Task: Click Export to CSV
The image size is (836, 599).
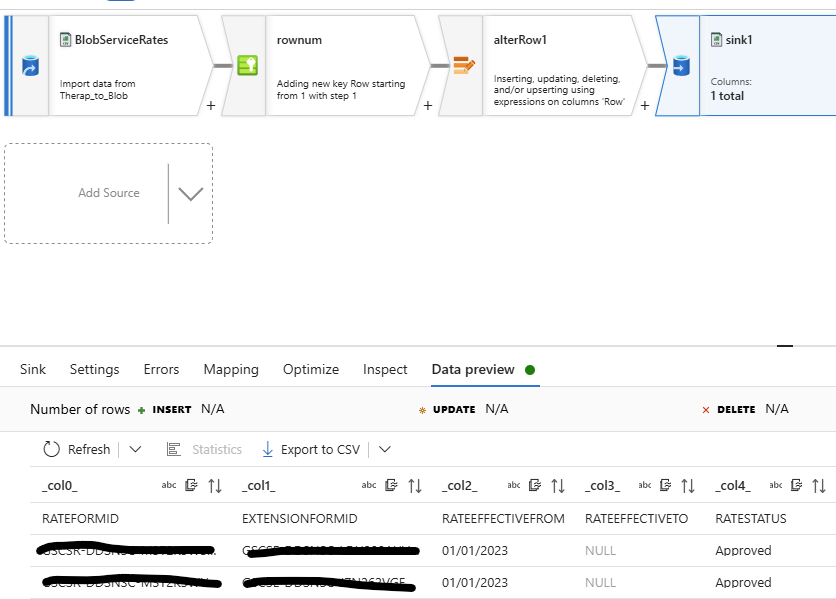Action: pos(311,450)
